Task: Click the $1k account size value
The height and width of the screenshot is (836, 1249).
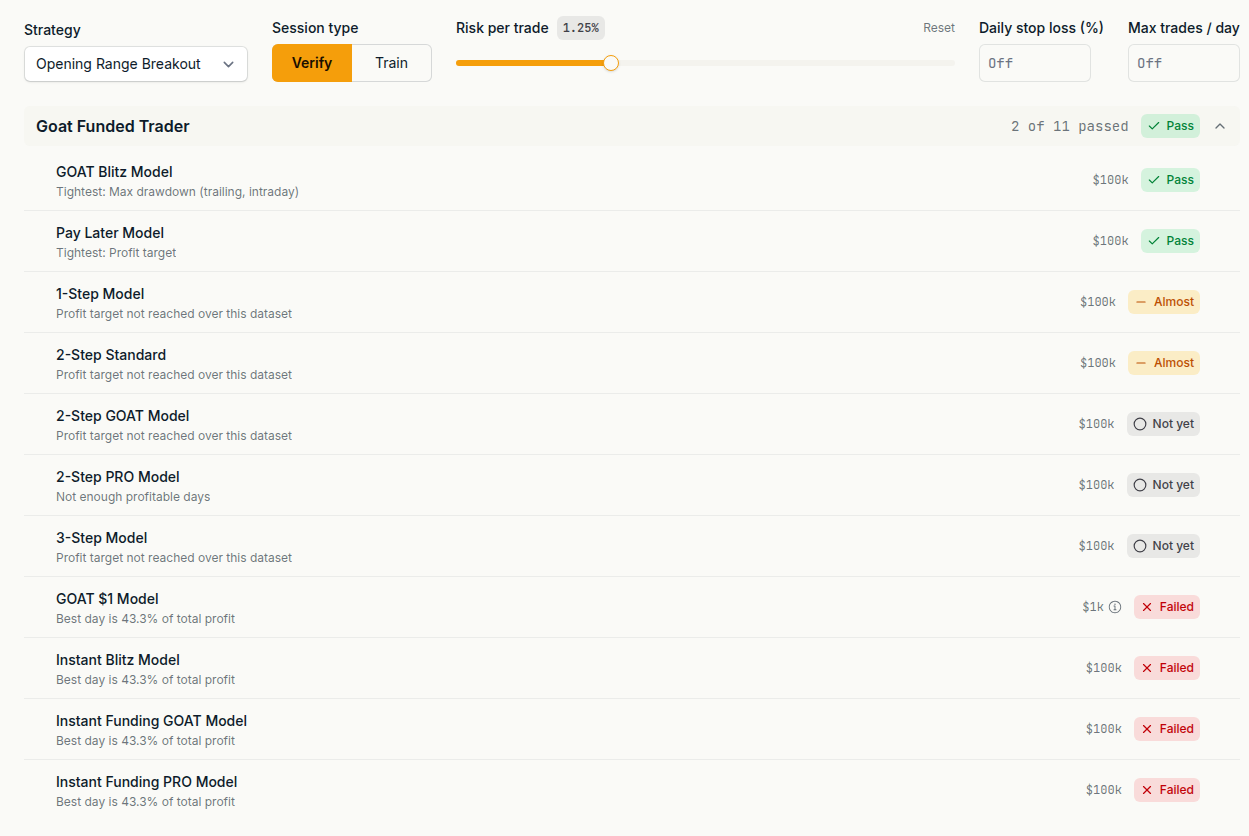Action: click(1092, 607)
